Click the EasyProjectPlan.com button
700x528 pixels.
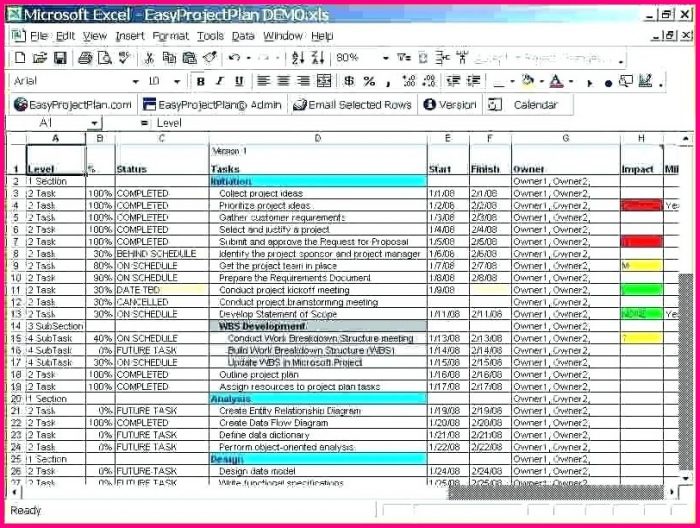click(x=73, y=105)
